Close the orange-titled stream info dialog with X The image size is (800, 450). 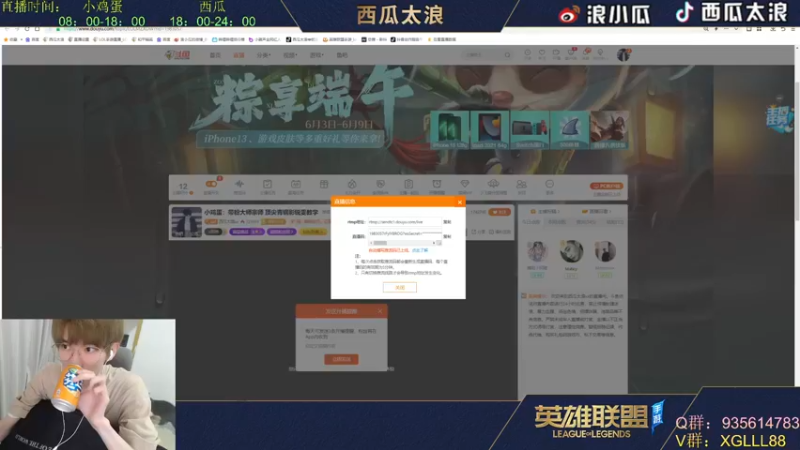pyautogui.click(x=460, y=202)
